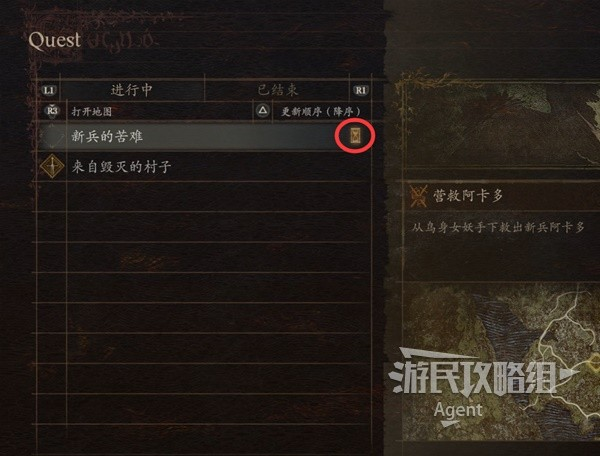Toggle 更新顺序（降序）sort order
Screen dimensions: 600x456
pyautogui.click(x=321, y=111)
